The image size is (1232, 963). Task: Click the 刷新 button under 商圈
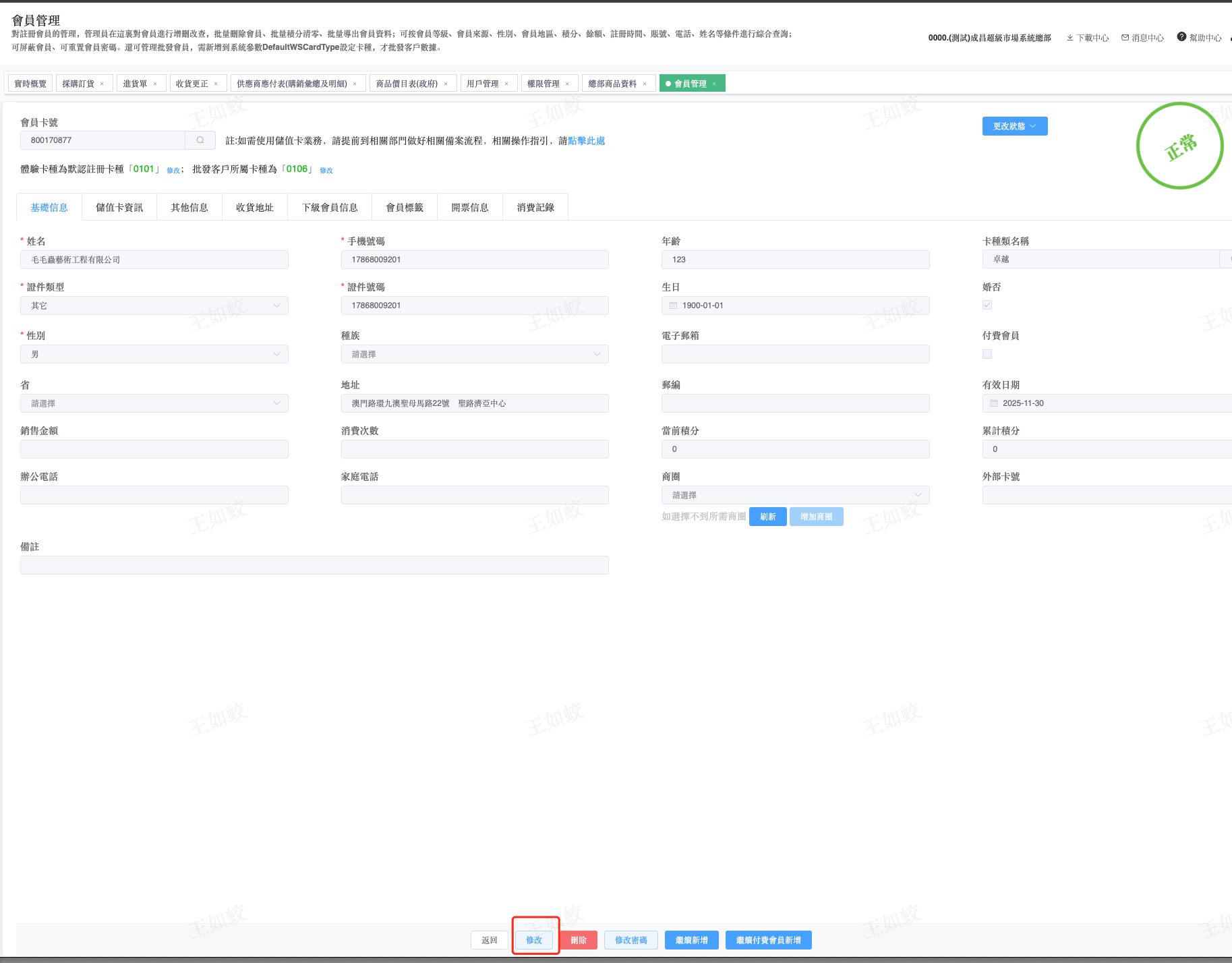[x=768, y=517]
